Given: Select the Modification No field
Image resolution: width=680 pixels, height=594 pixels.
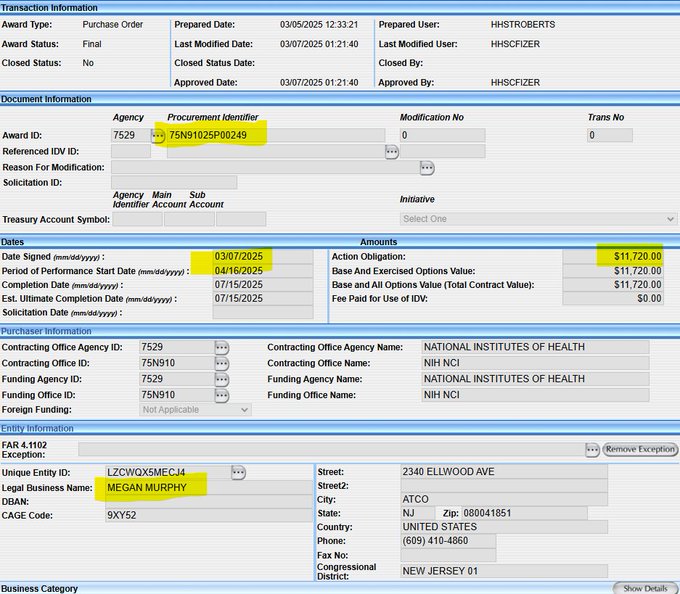Looking at the screenshot, I should pyautogui.click(x=442, y=135).
